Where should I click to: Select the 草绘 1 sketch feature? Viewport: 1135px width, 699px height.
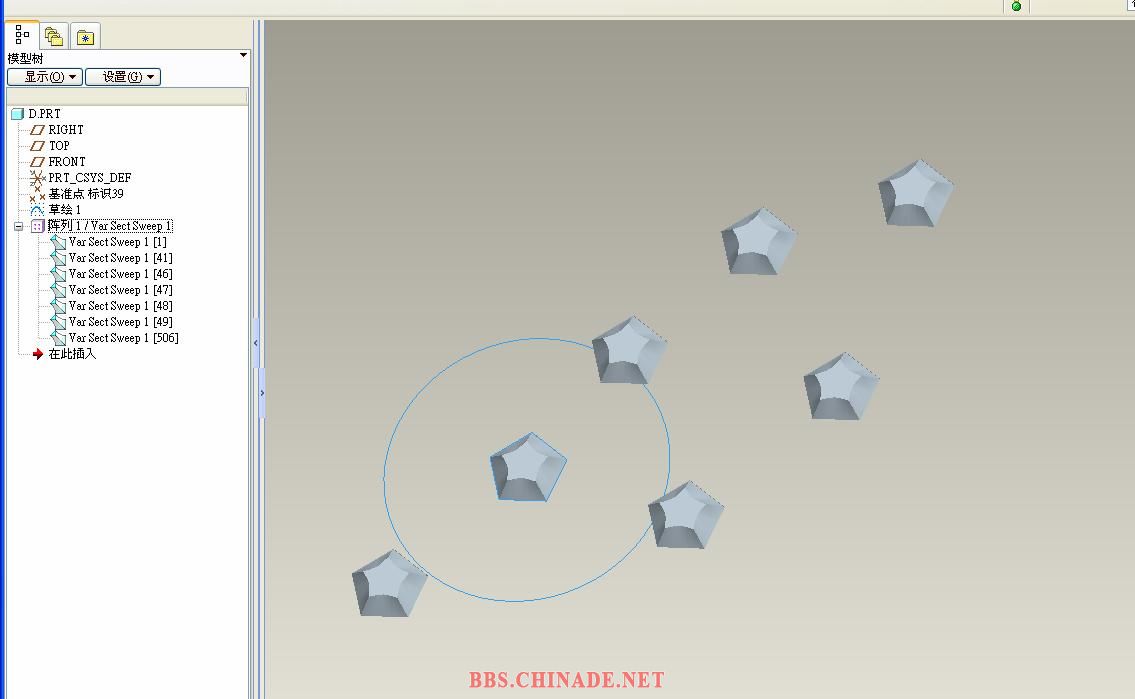pyautogui.click(x=64, y=209)
